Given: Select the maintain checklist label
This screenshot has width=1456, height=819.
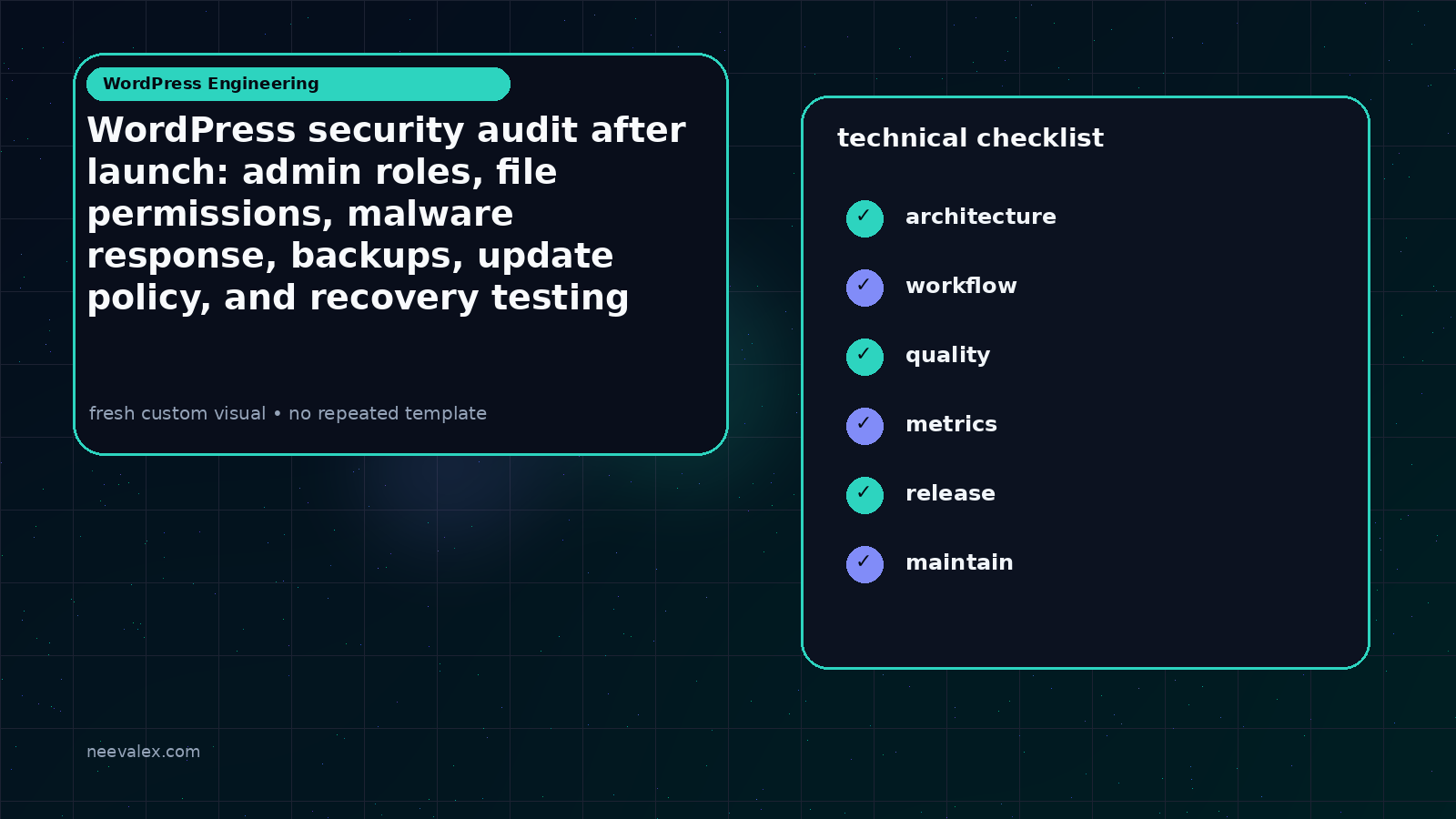Looking at the screenshot, I should click(x=959, y=562).
